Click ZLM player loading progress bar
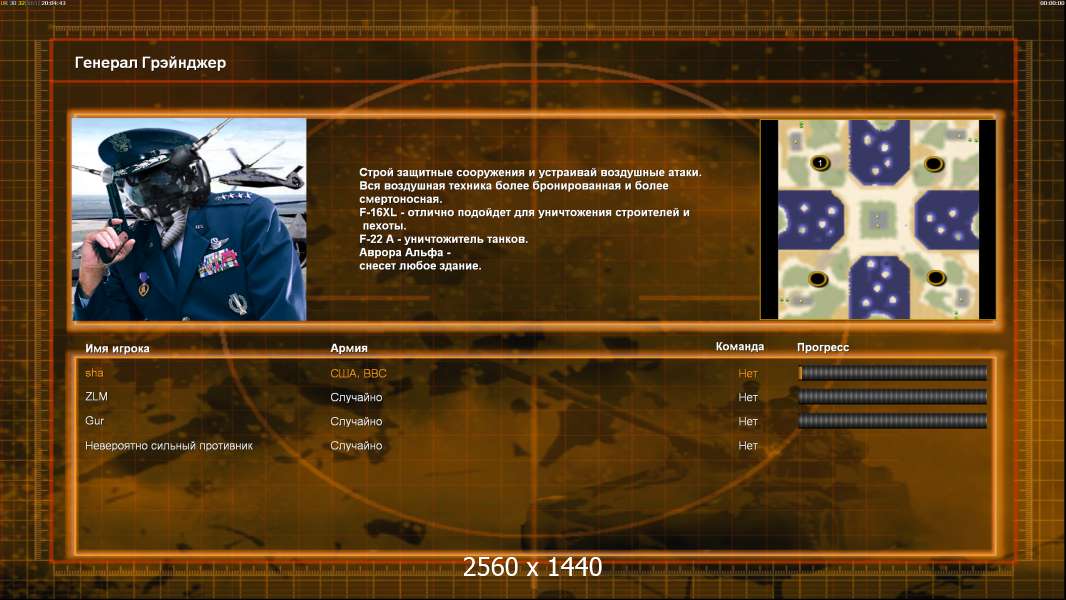 [x=893, y=397]
